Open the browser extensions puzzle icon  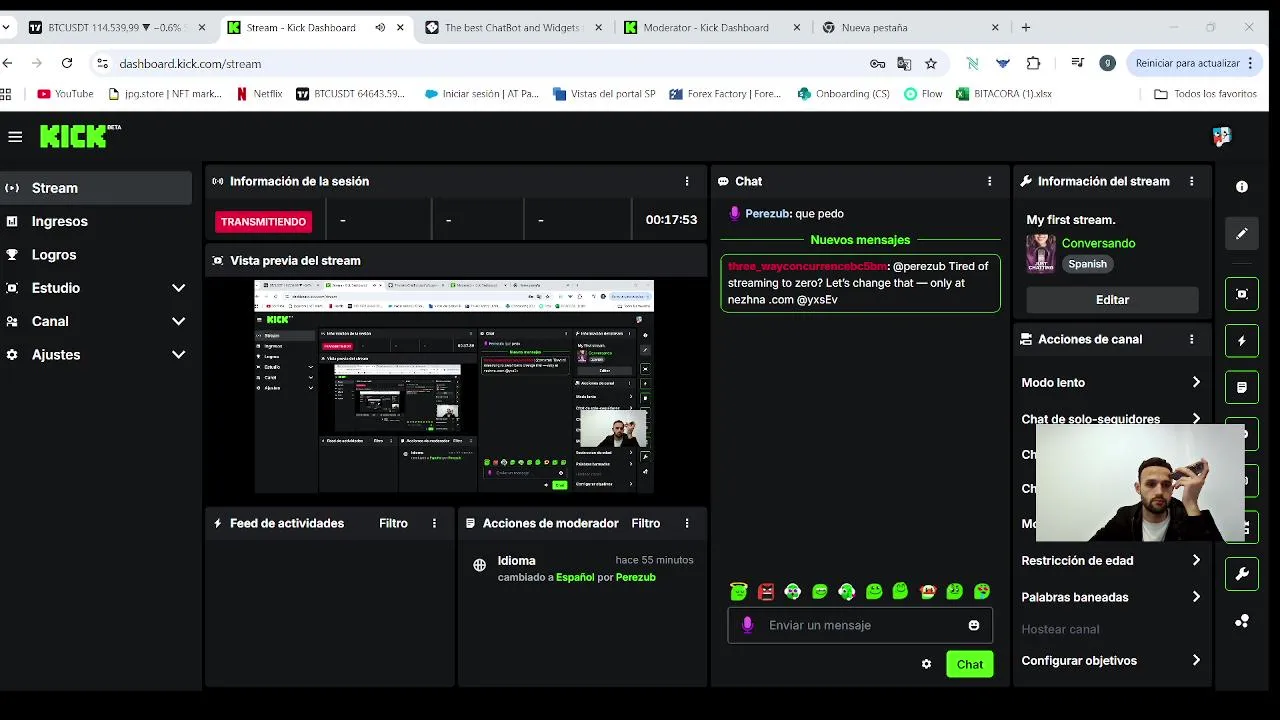(1034, 63)
